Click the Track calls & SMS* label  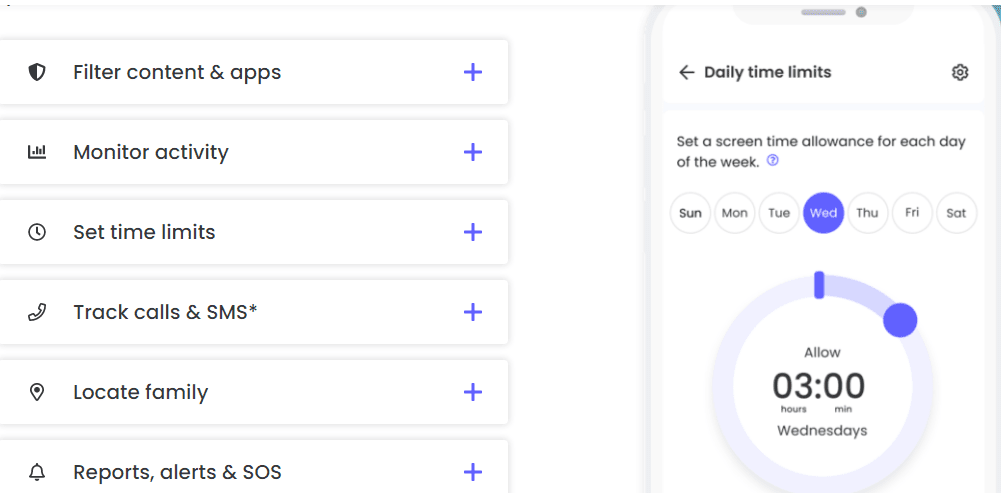coord(165,312)
